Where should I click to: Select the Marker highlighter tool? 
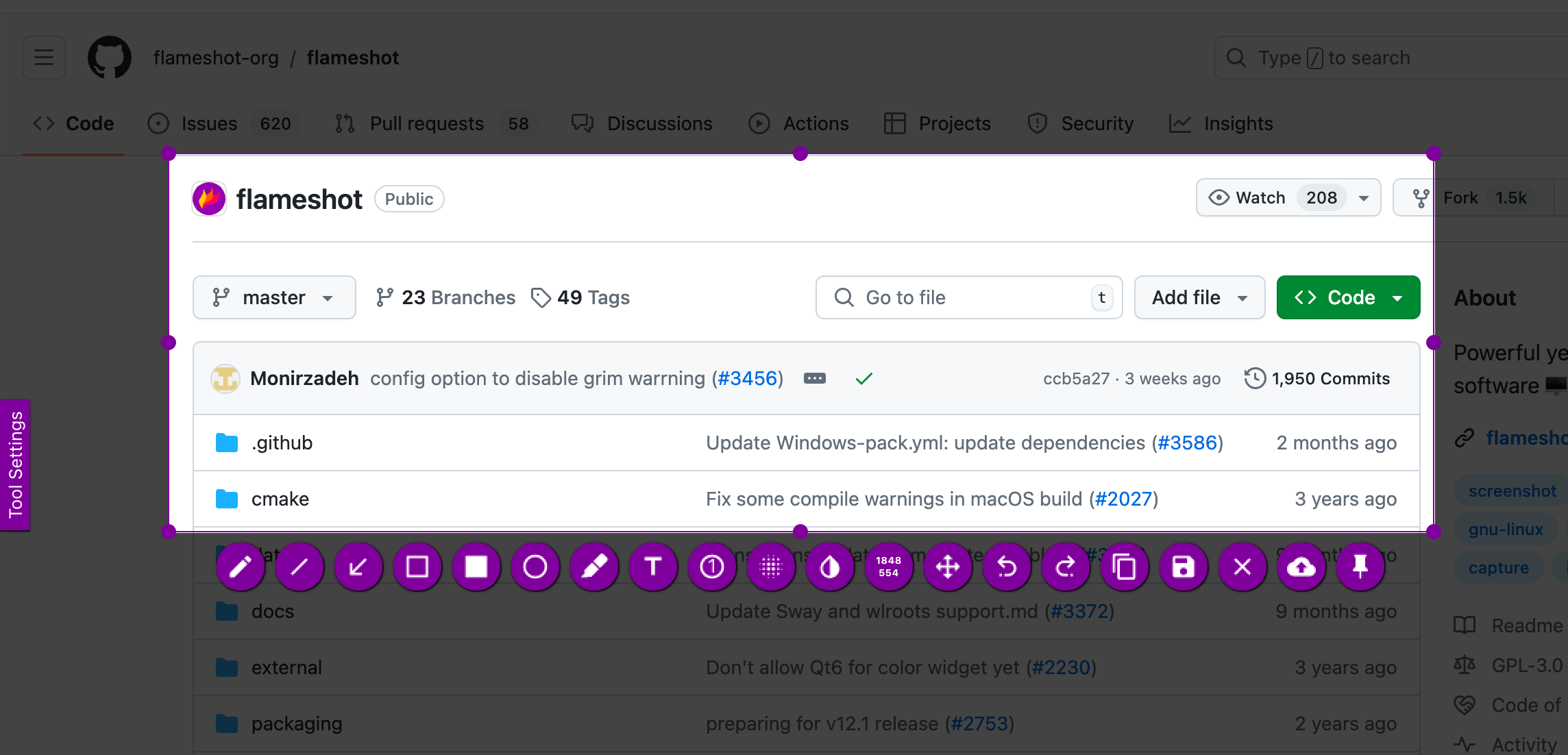[x=594, y=567]
